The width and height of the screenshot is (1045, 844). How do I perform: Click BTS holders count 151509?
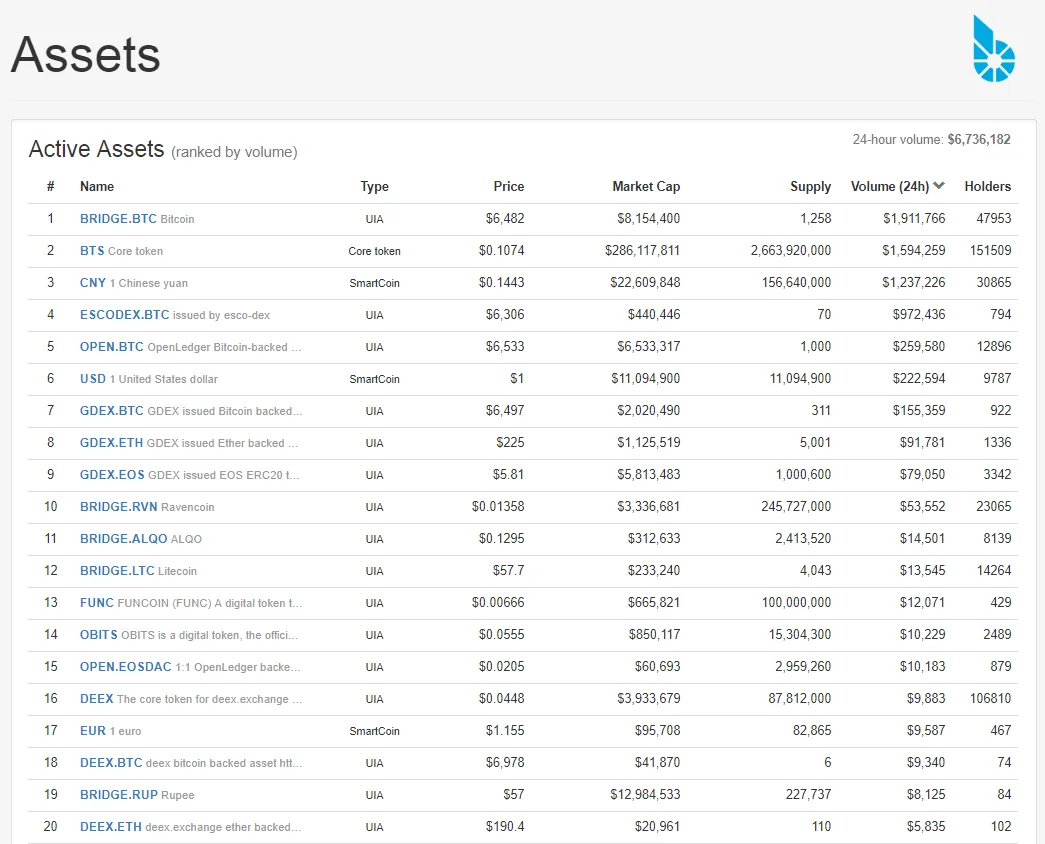(990, 251)
